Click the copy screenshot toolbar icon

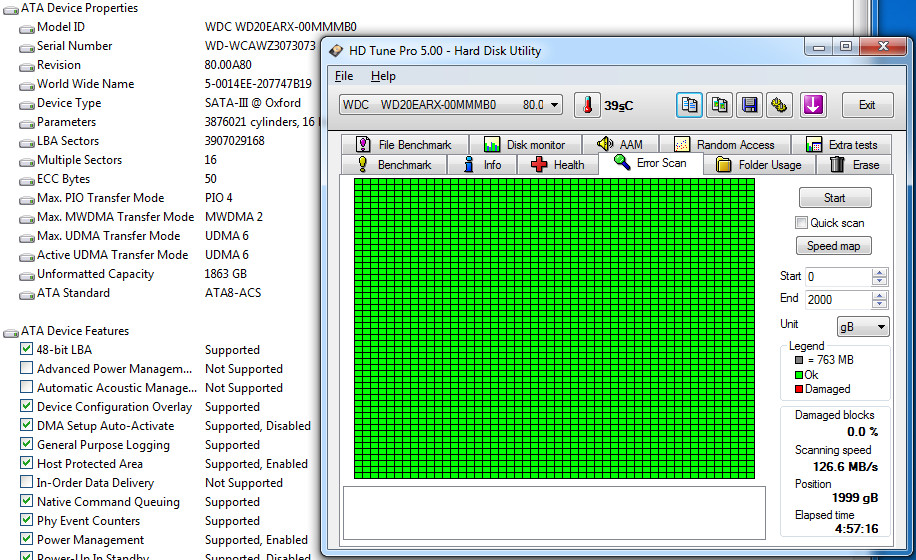click(x=719, y=105)
